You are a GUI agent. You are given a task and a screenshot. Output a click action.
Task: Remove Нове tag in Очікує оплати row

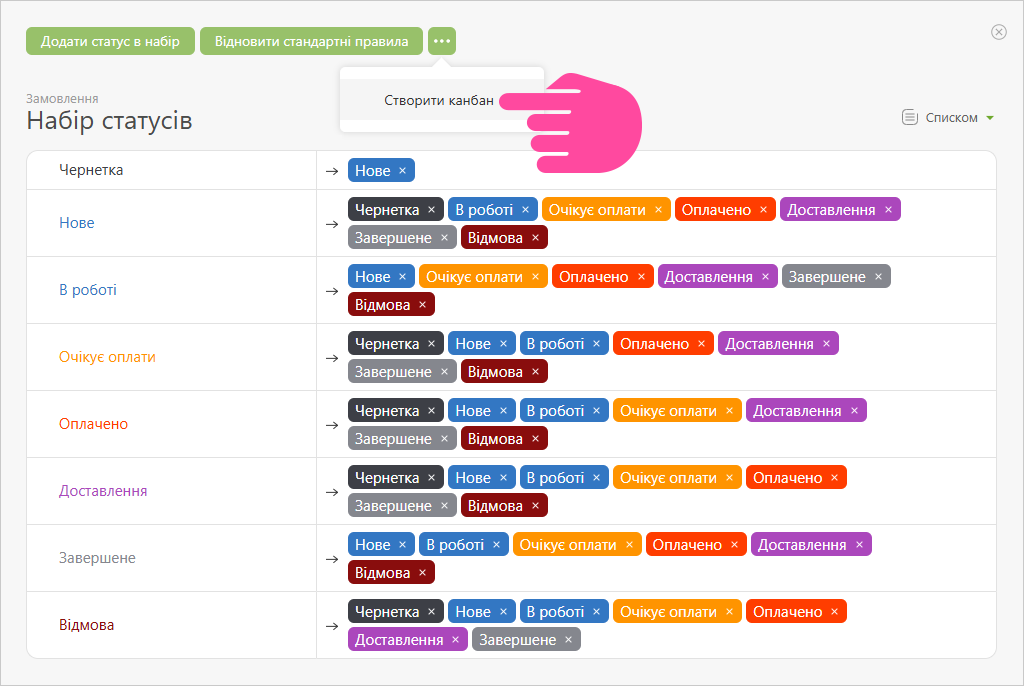coord(503,344)
